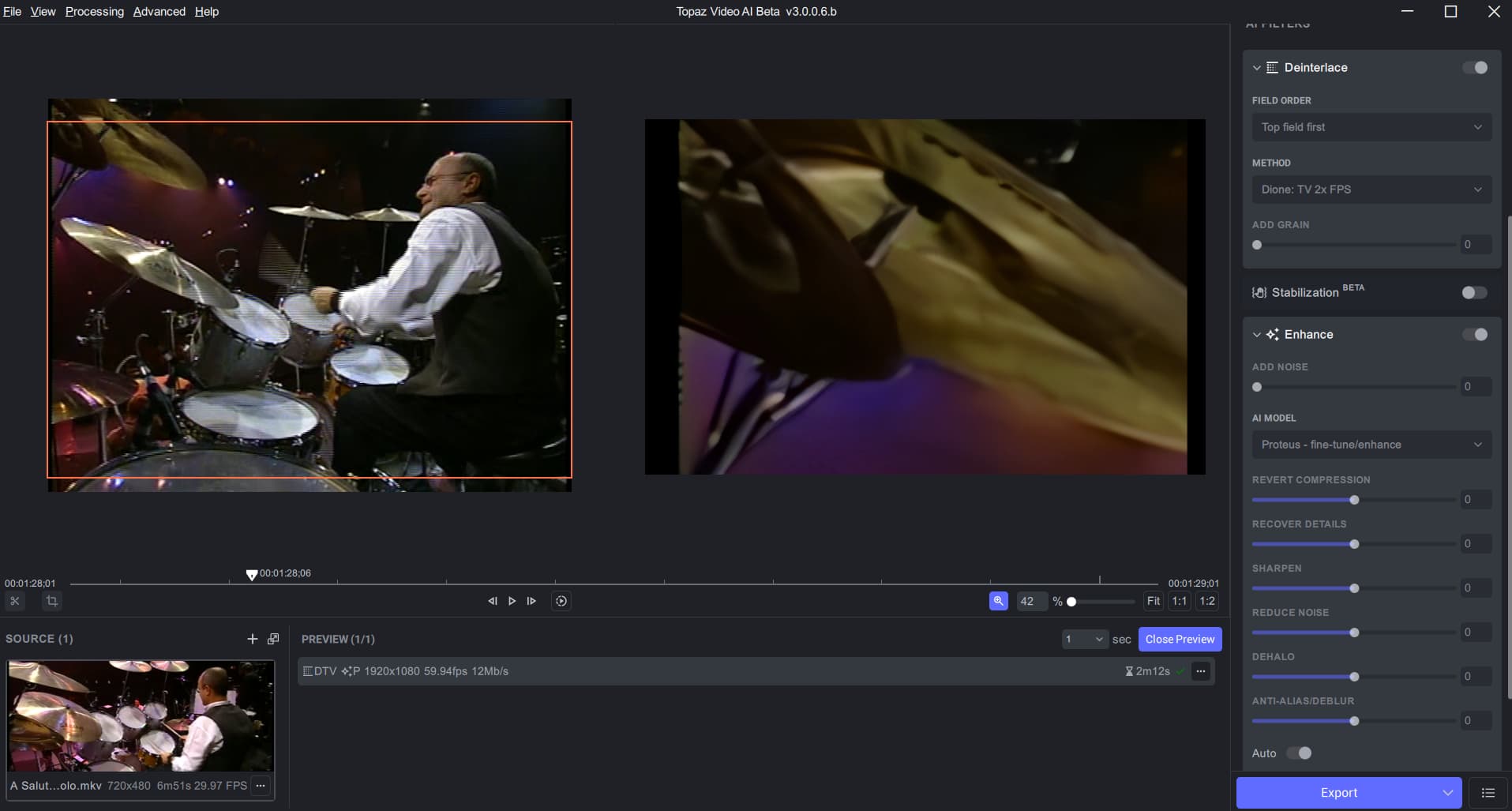Click the Sharpen slider handle

click(1354, 588)
